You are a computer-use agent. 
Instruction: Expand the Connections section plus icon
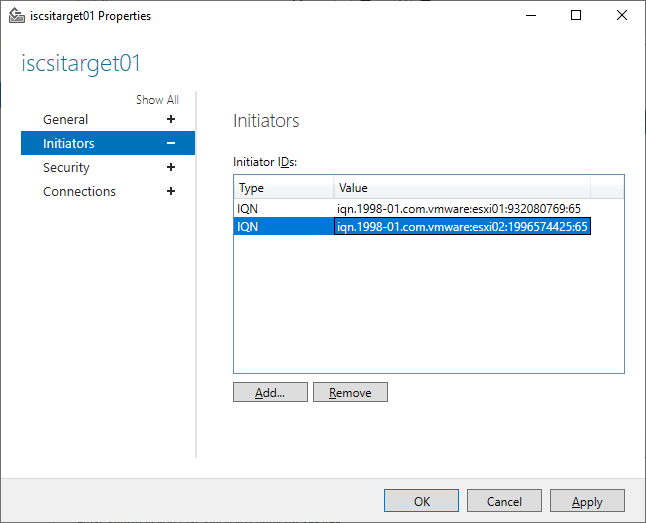pos(171,191)
